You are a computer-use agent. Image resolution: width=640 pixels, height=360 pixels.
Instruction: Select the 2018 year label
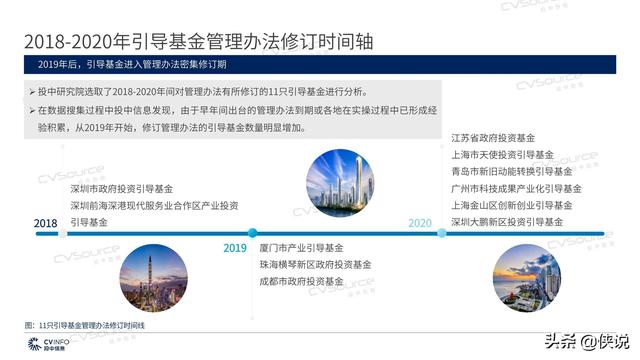click(x=45, y=223)
